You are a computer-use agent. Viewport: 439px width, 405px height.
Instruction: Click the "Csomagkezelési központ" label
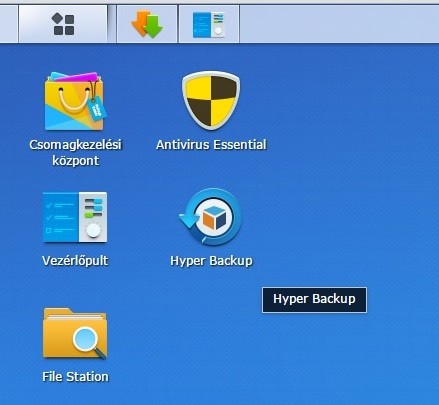tap(76, 153)
